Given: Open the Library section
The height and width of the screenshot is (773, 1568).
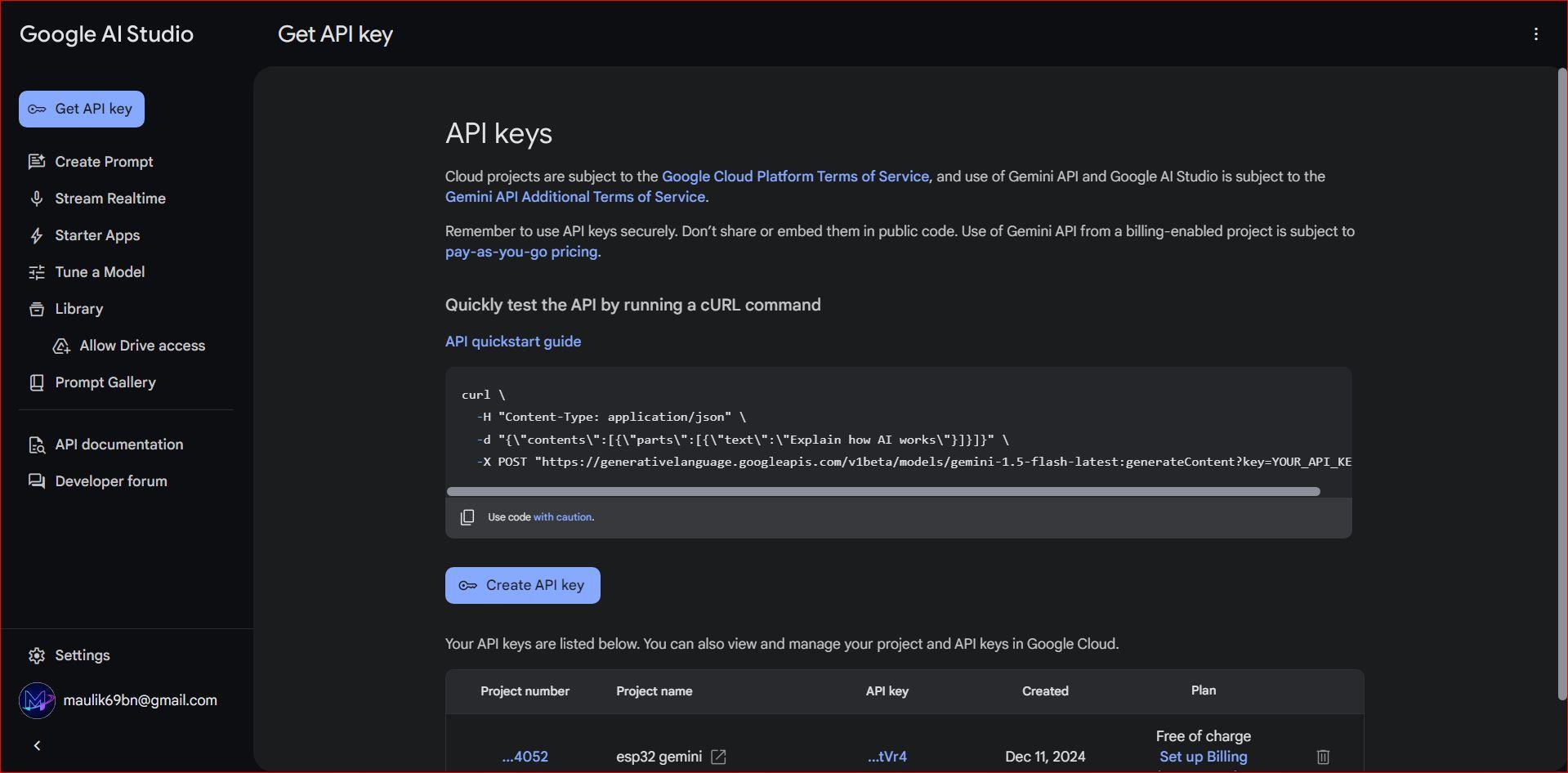Looking at the screenshot, I should click(78, 309).
